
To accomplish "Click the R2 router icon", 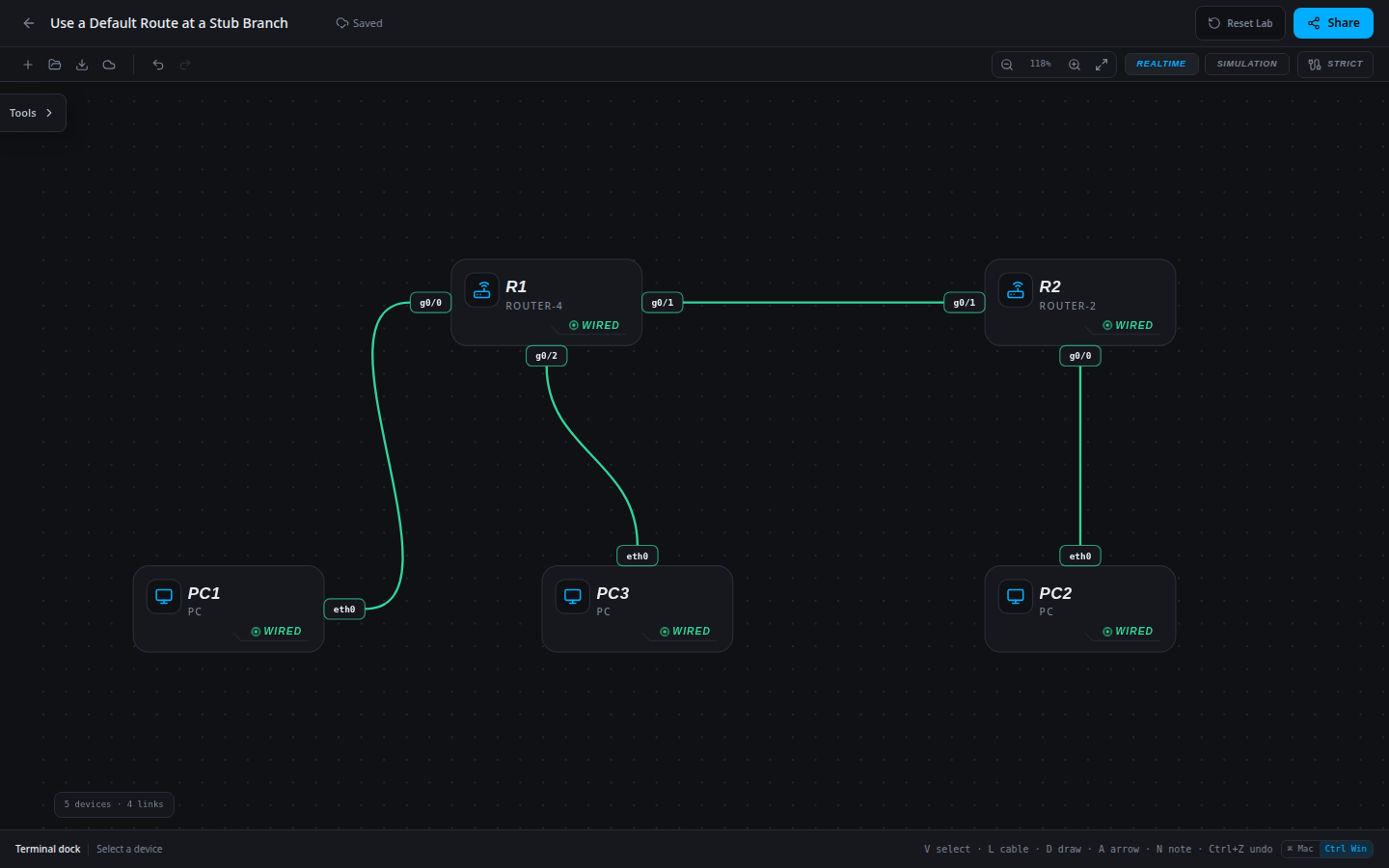I will [1016, 290].
